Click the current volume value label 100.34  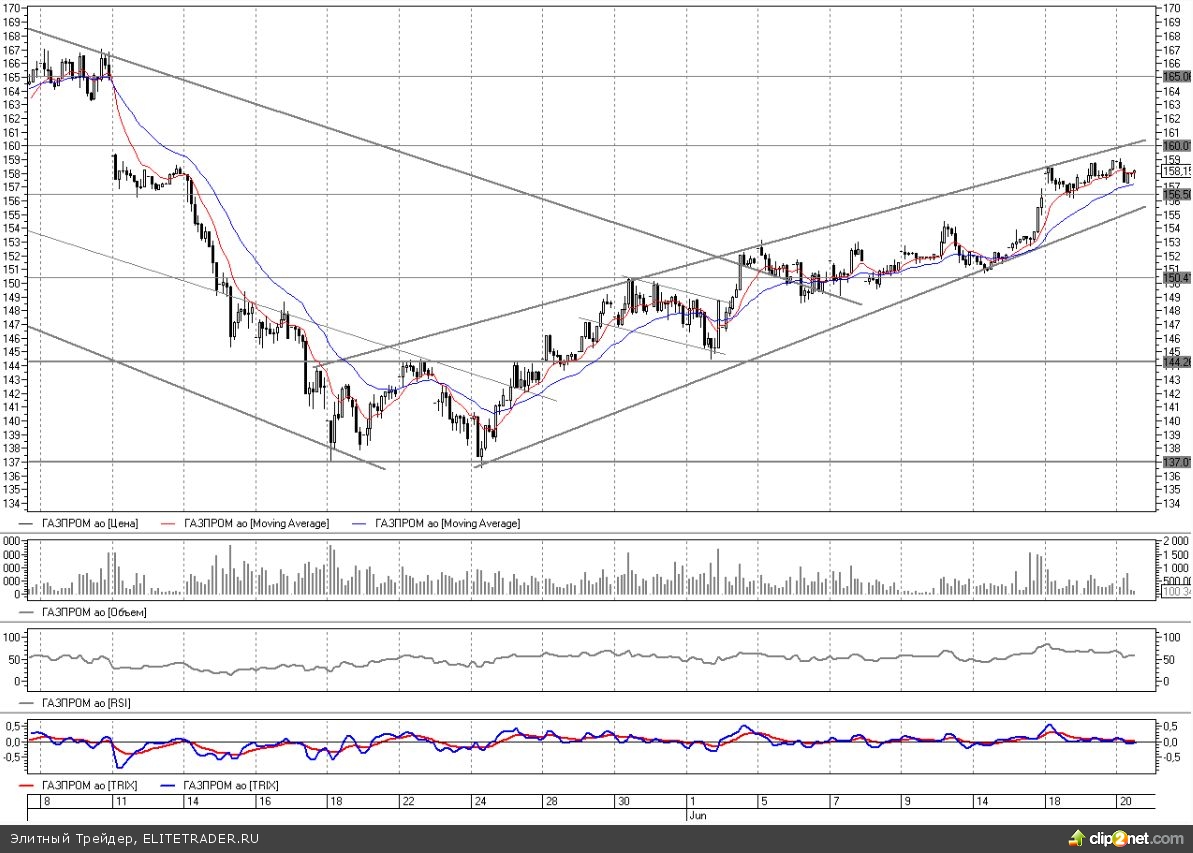click(x=1176, y=592)
